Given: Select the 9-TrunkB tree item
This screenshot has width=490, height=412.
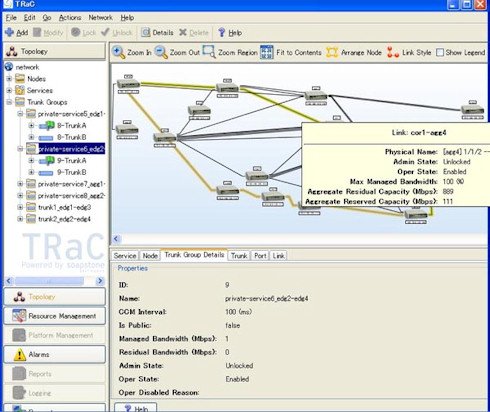Looking at the screenshot, I should pyautogui.click(x=72, y=172).
